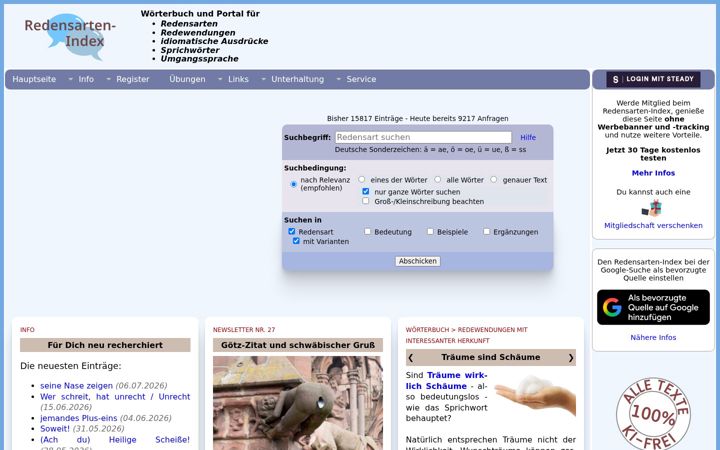Show next article with right chevron
The height and width of the screenshot is (450, 720).
571,358
